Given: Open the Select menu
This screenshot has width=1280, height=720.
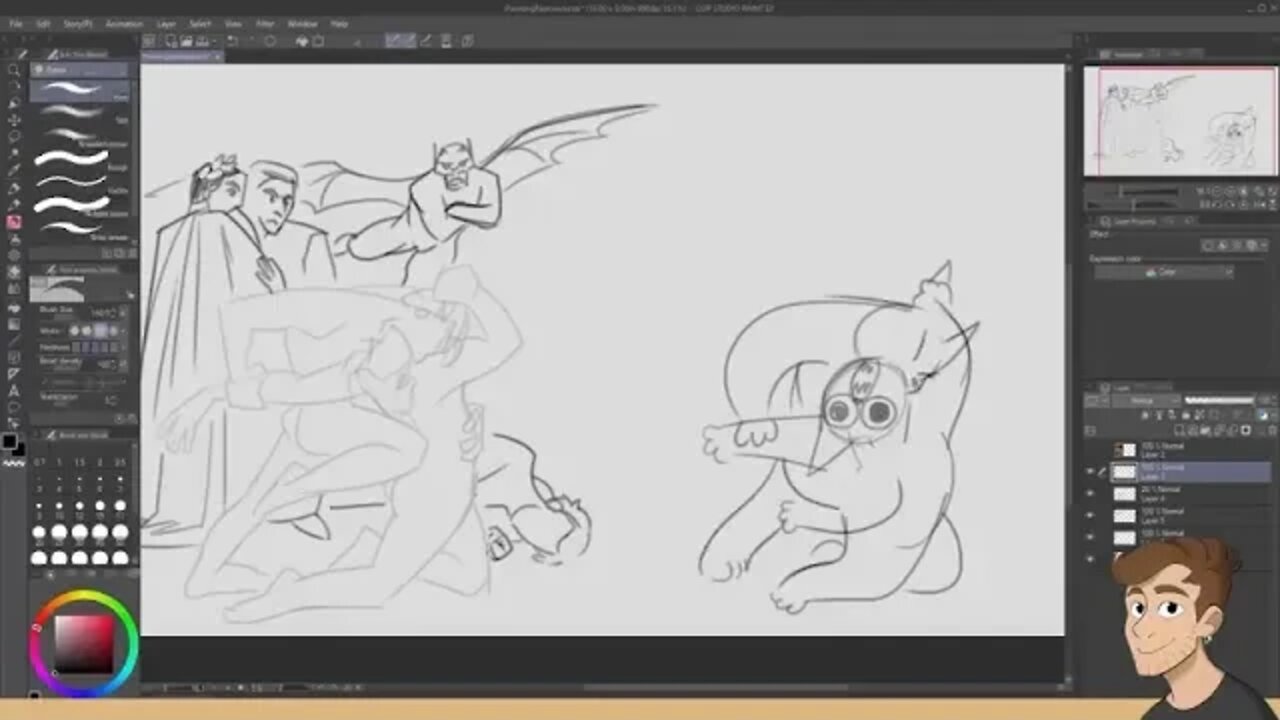Looking at the screenshot, I should point(200,23).
